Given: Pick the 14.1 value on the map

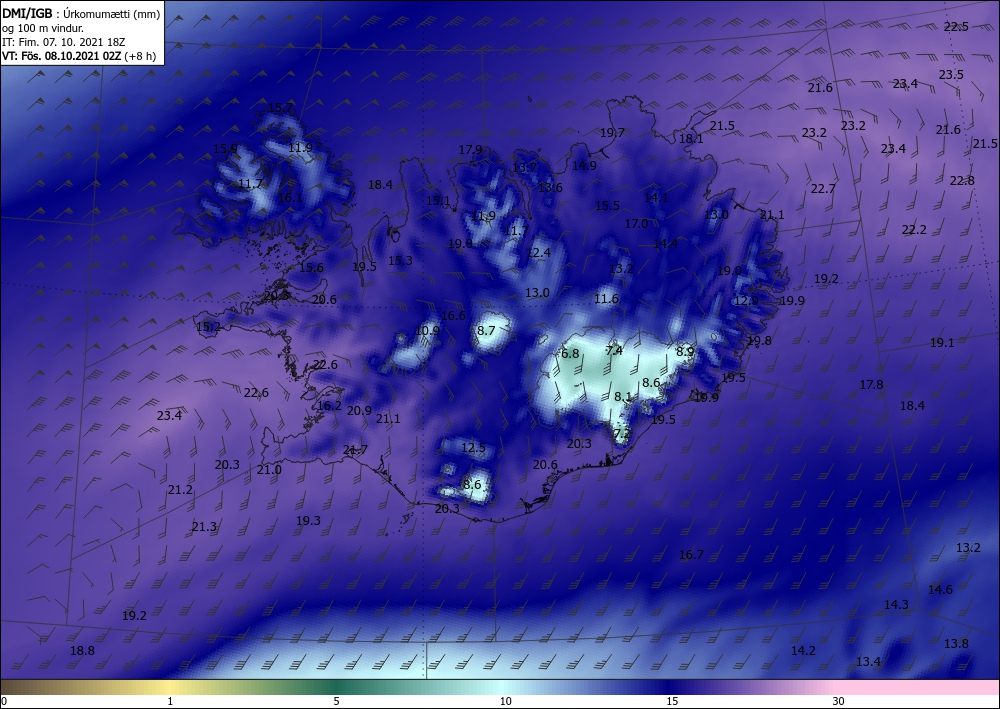Looking at the screenshot, I should tap(656, 198).
